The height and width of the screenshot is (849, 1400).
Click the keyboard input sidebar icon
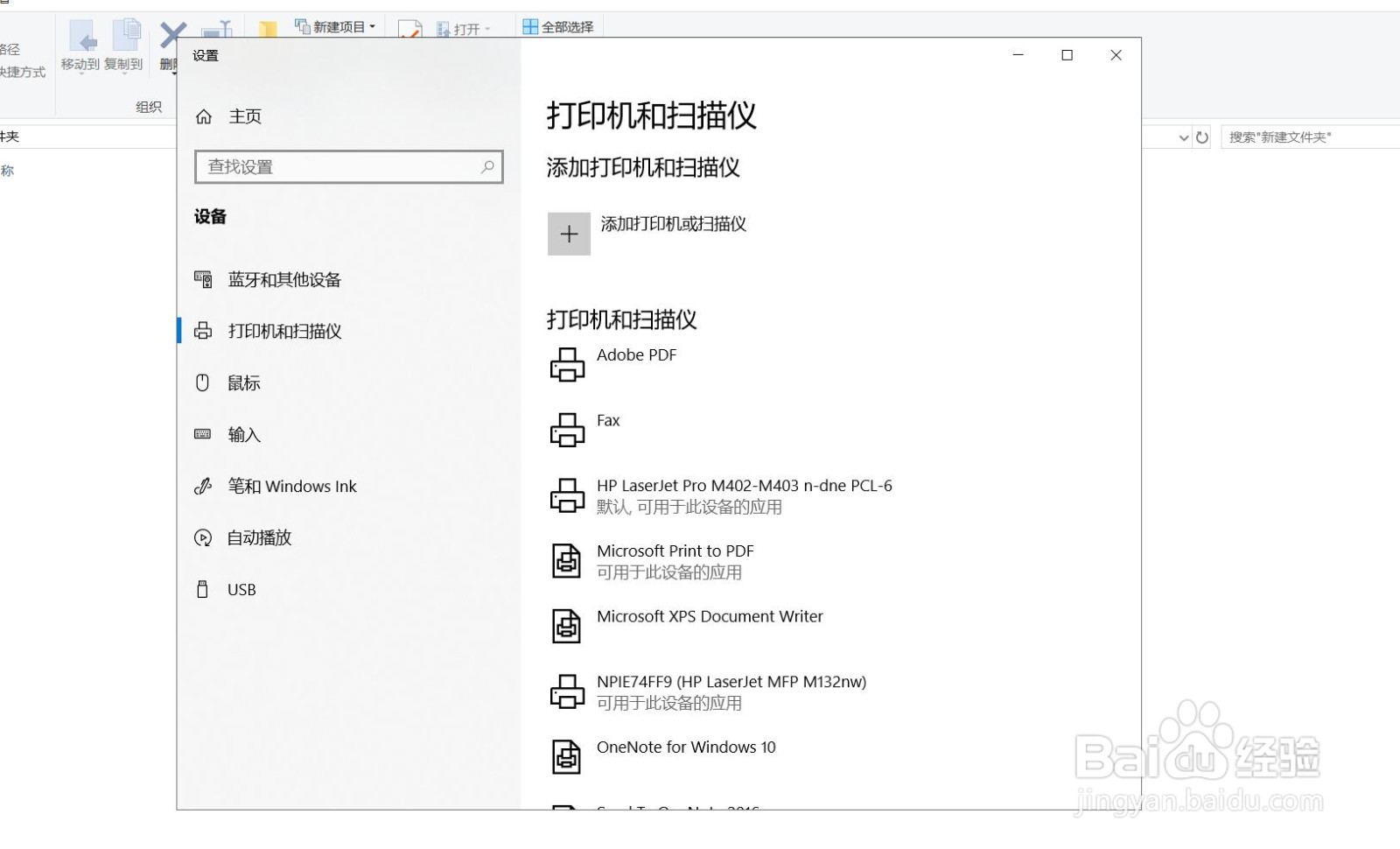pos(203,434)
